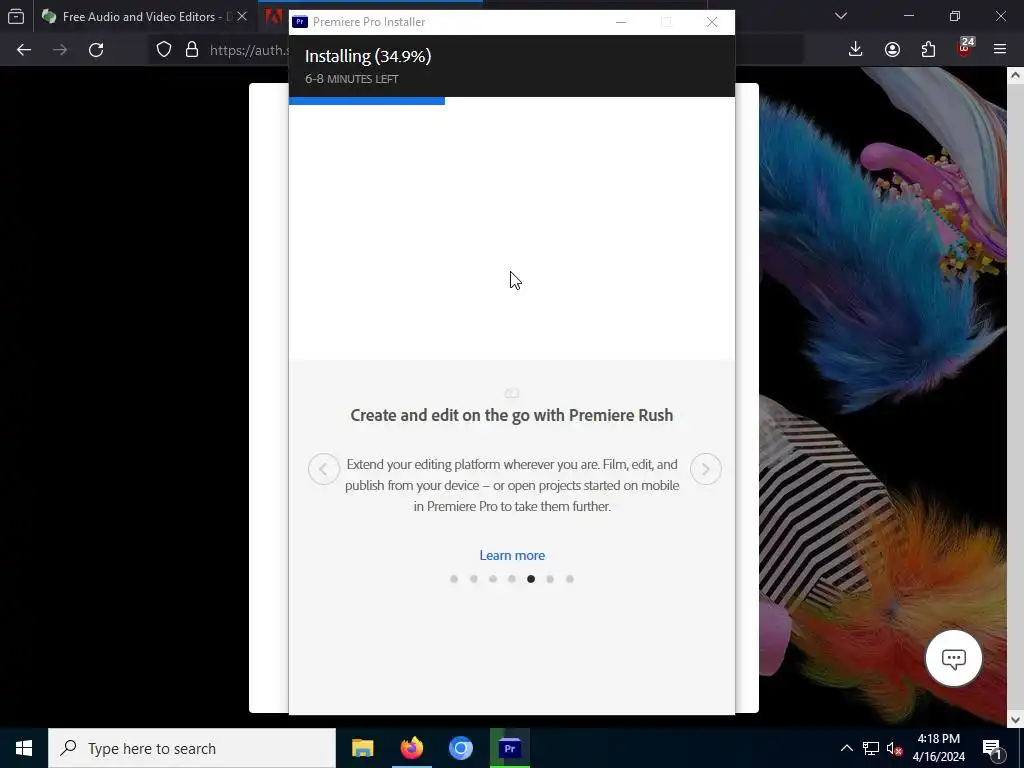Open the tracking protection shield icon
This screenshot has height=768, width=1024.
click(x=164, y=50)
